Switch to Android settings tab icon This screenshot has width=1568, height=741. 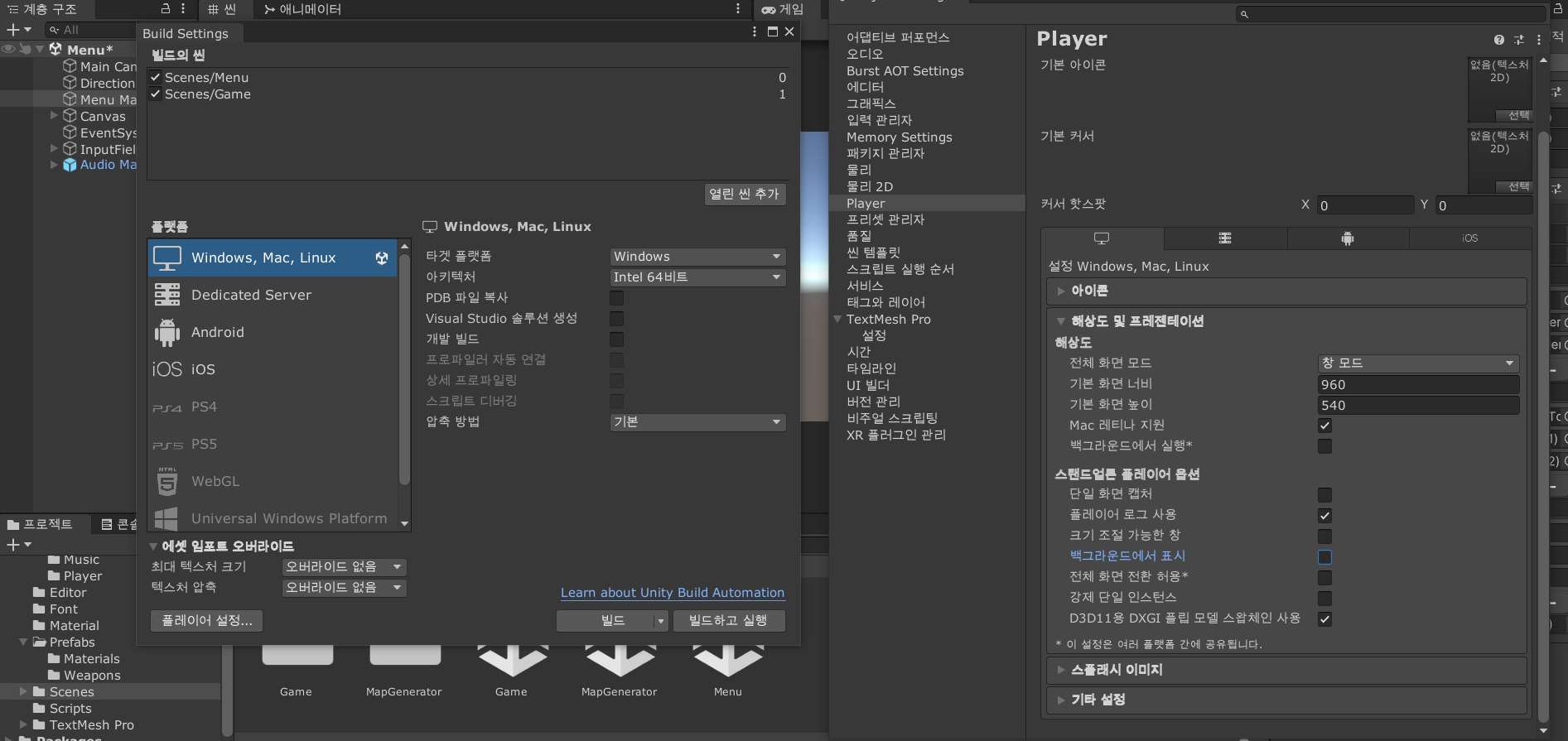click(1348, 238)
